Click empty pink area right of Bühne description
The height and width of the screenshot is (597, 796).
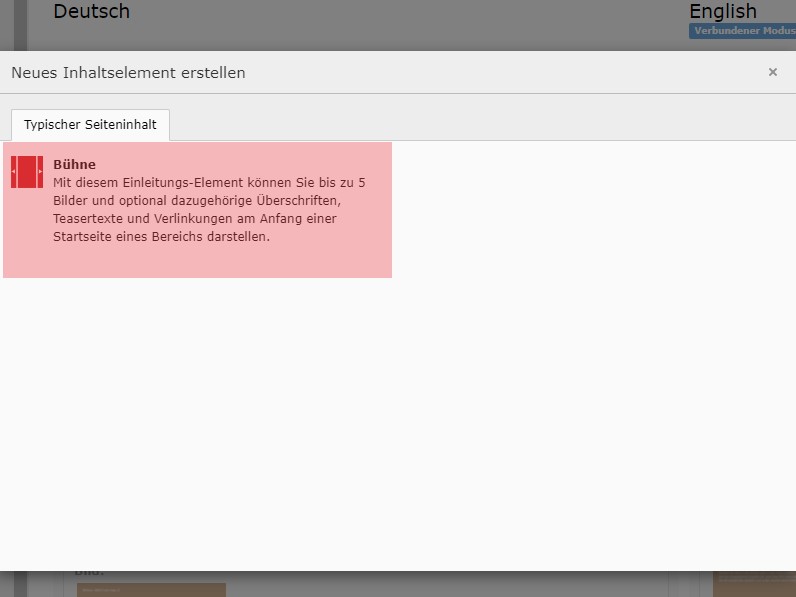click(x=375, y=230)
